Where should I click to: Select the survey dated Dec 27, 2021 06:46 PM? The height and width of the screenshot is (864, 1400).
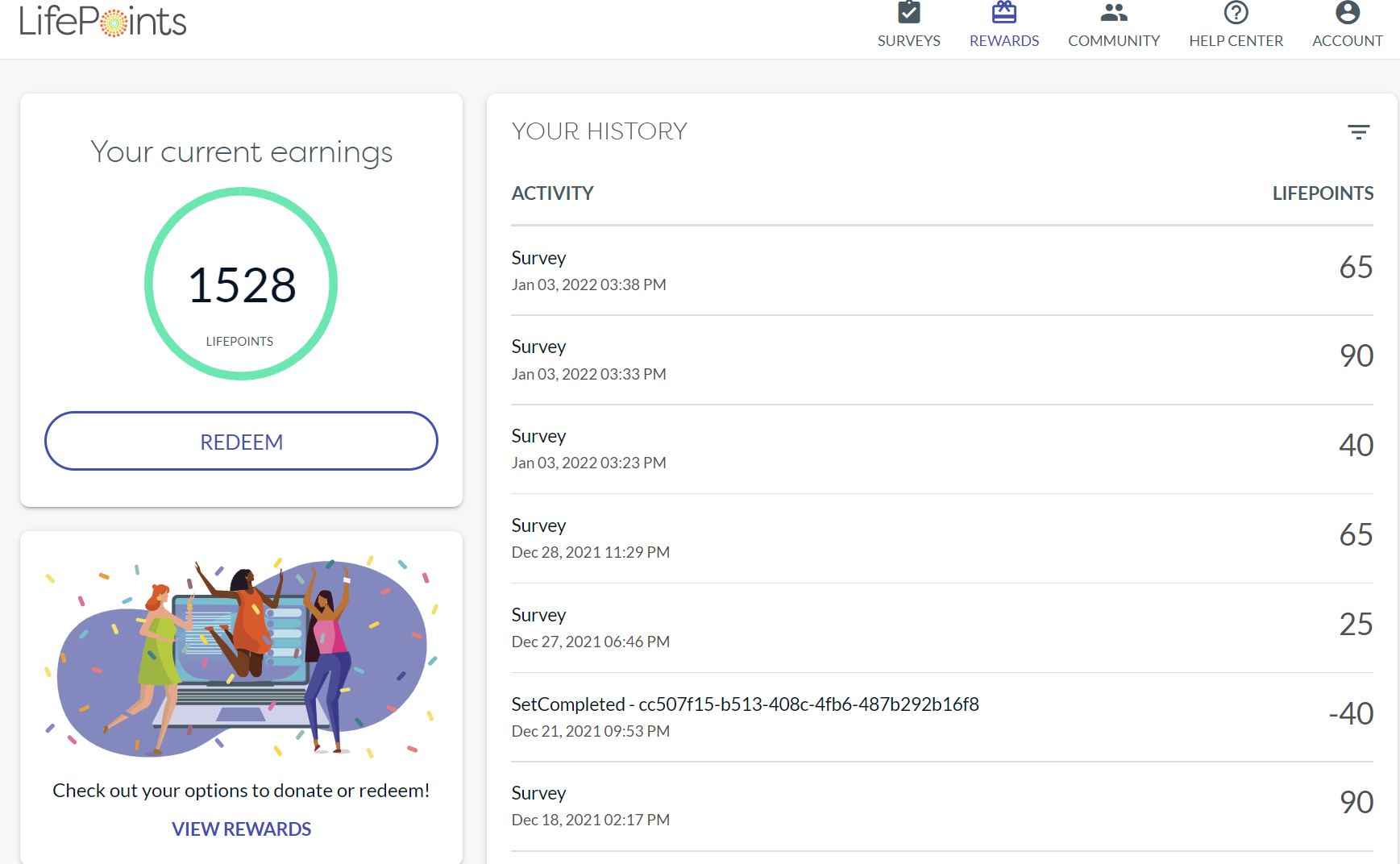(x=942, y=628)
